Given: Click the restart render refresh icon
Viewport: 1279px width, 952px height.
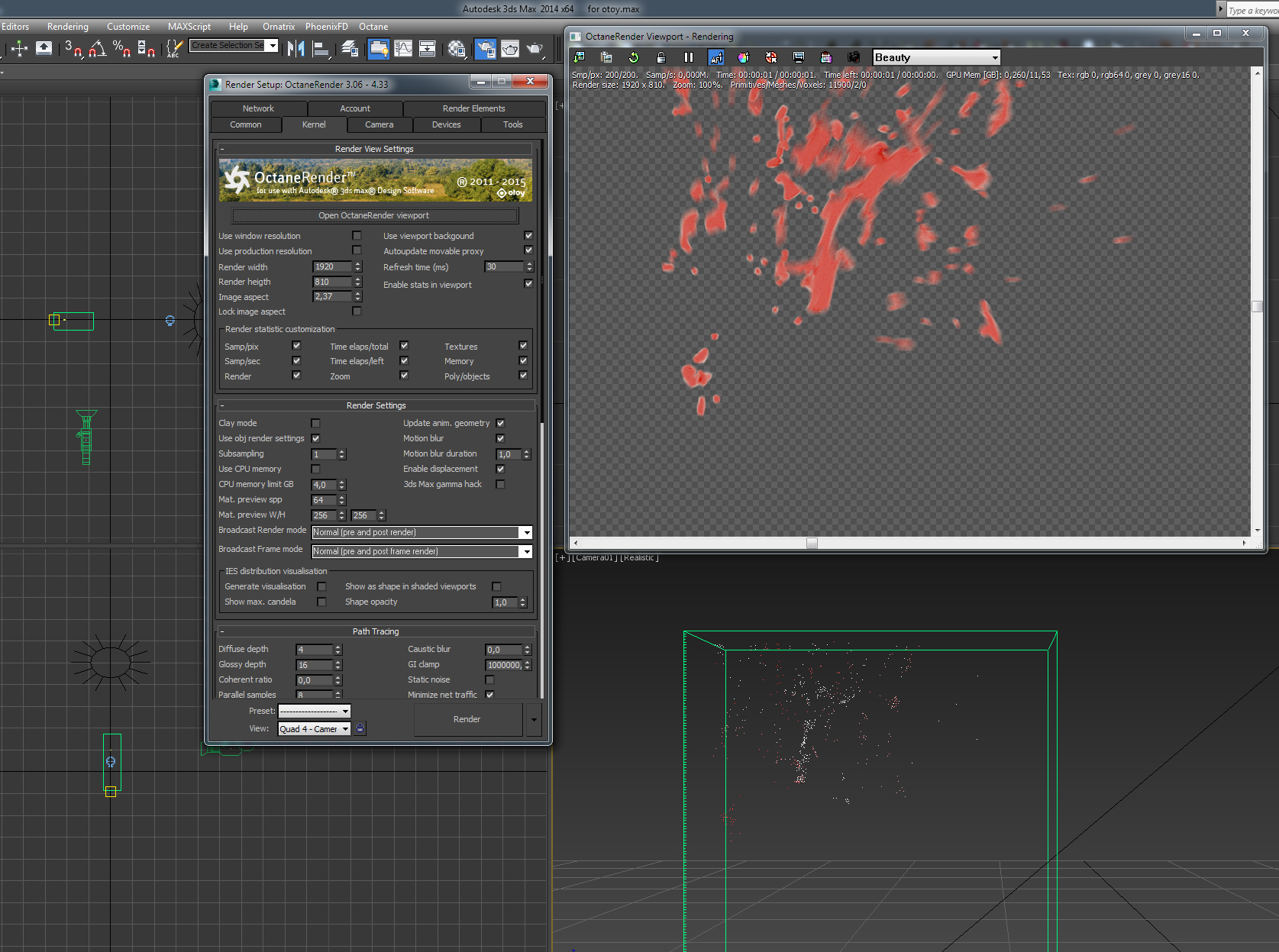Looking at the screenshot, I should coord(633,57).
